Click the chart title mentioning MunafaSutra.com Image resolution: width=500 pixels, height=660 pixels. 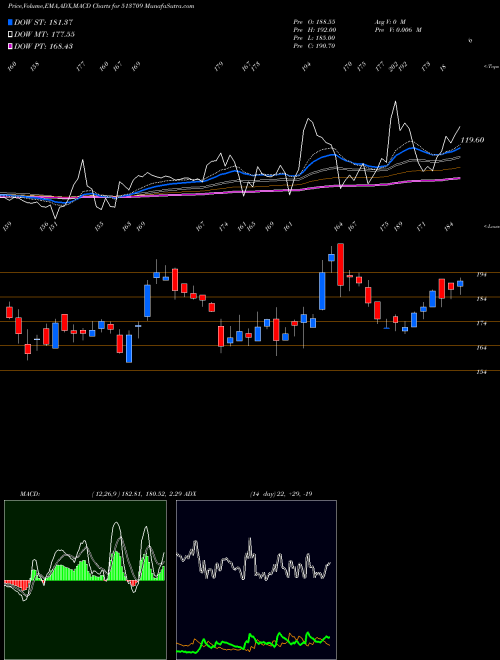click(101, 7)
